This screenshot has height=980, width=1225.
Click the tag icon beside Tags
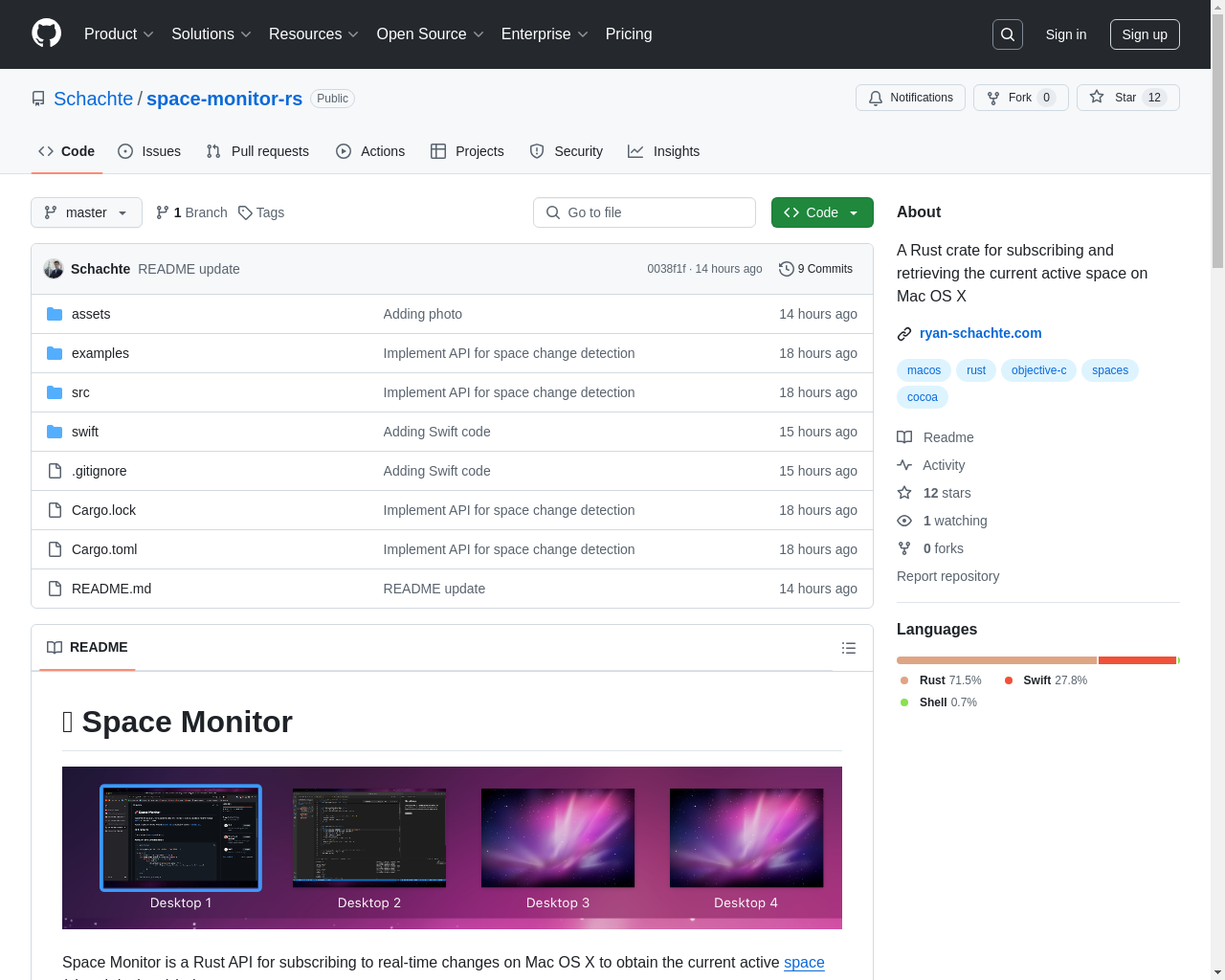click(x=245, y=212)
